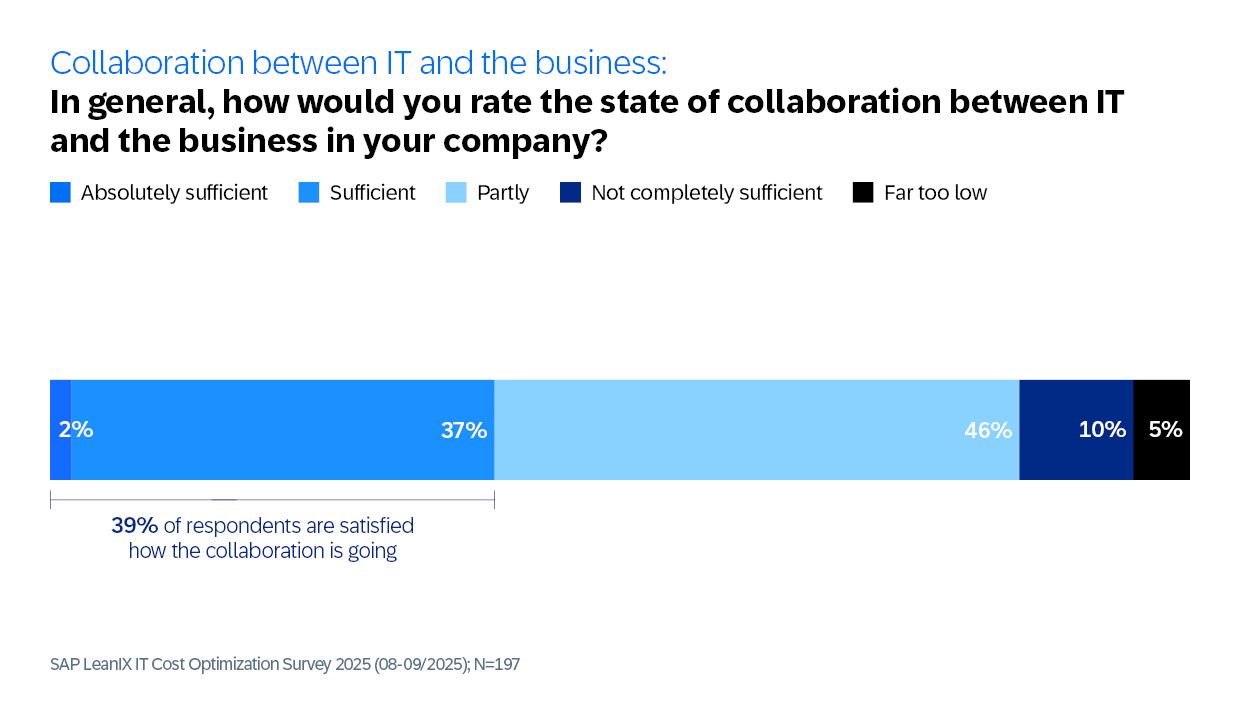
Task: Select the 37% Sufficient bar segment
Action: click(283, 430)
